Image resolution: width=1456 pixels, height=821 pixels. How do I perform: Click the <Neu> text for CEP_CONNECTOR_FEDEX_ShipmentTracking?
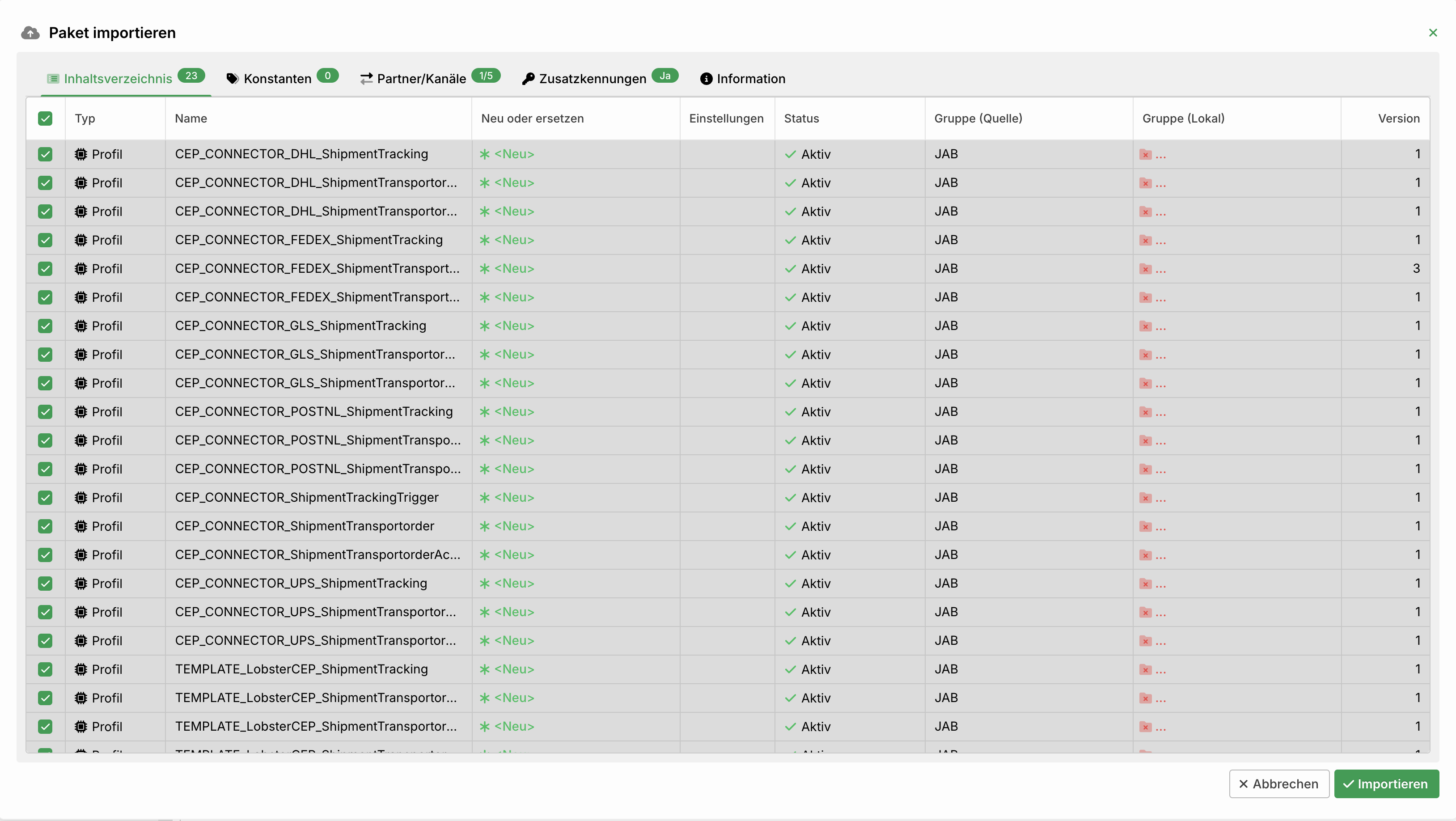pyautogui.click(x=514, y=240)
